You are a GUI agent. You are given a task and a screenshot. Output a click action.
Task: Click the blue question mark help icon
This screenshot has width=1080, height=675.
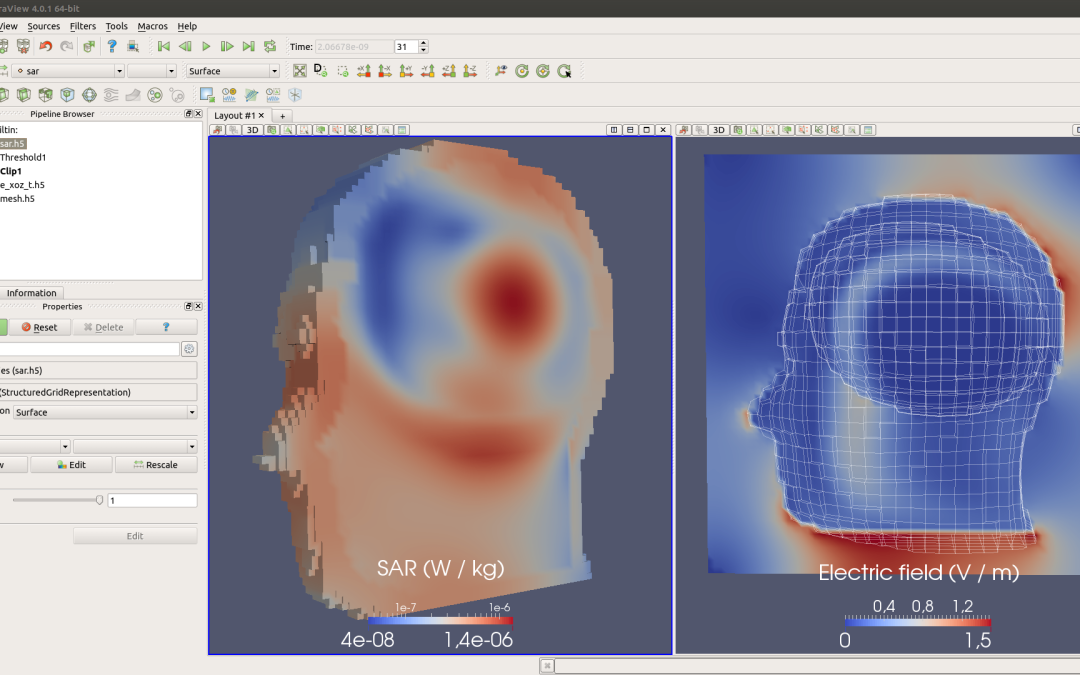pos(112,47)
